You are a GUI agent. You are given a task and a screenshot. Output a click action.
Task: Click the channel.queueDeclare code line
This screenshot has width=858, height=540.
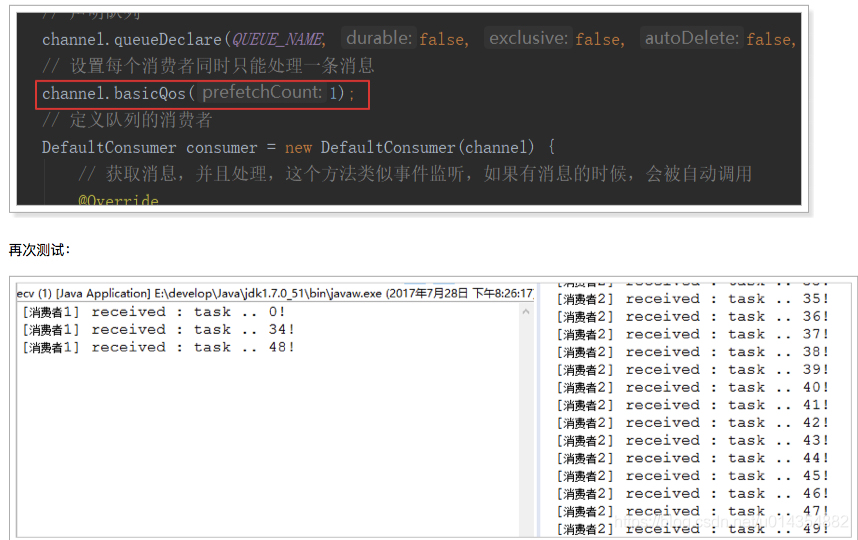419,39
